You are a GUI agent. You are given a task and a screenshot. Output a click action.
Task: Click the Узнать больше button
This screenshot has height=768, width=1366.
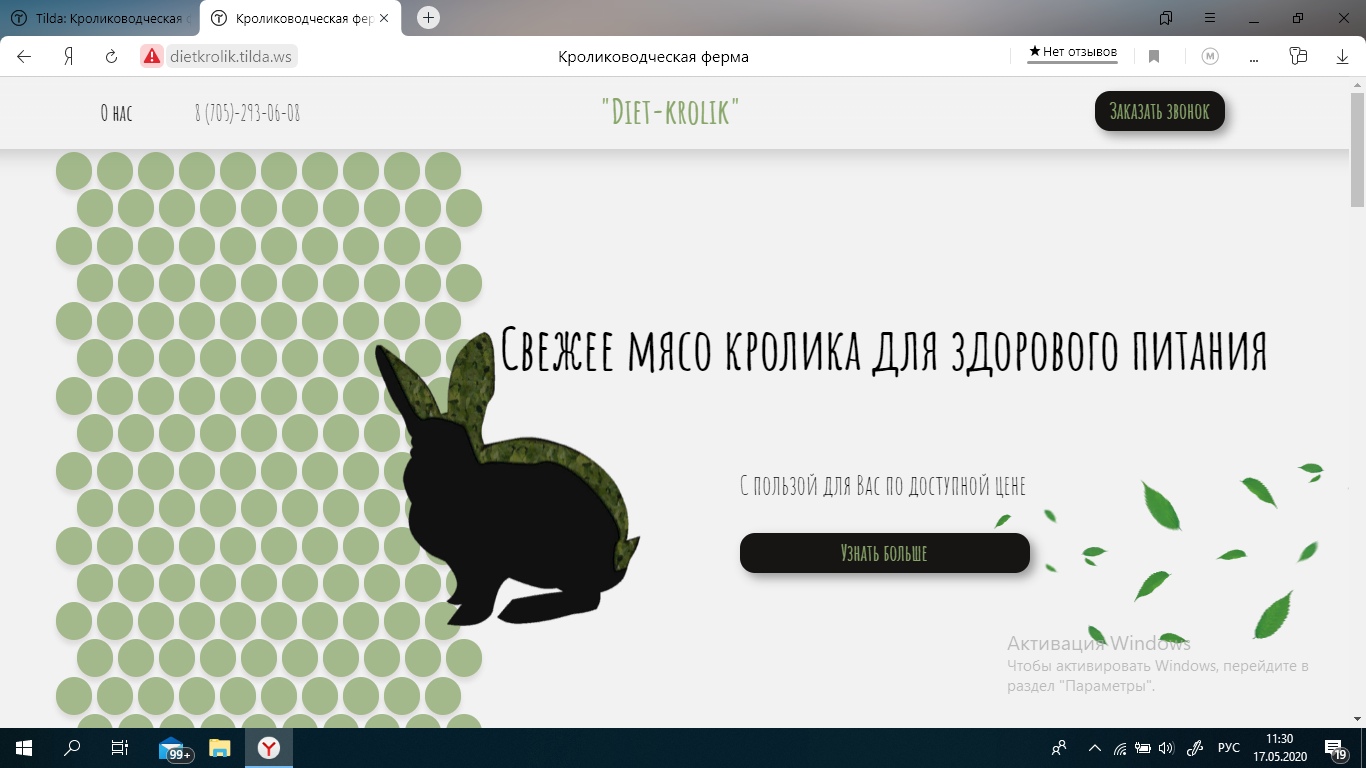click(885, 553)
